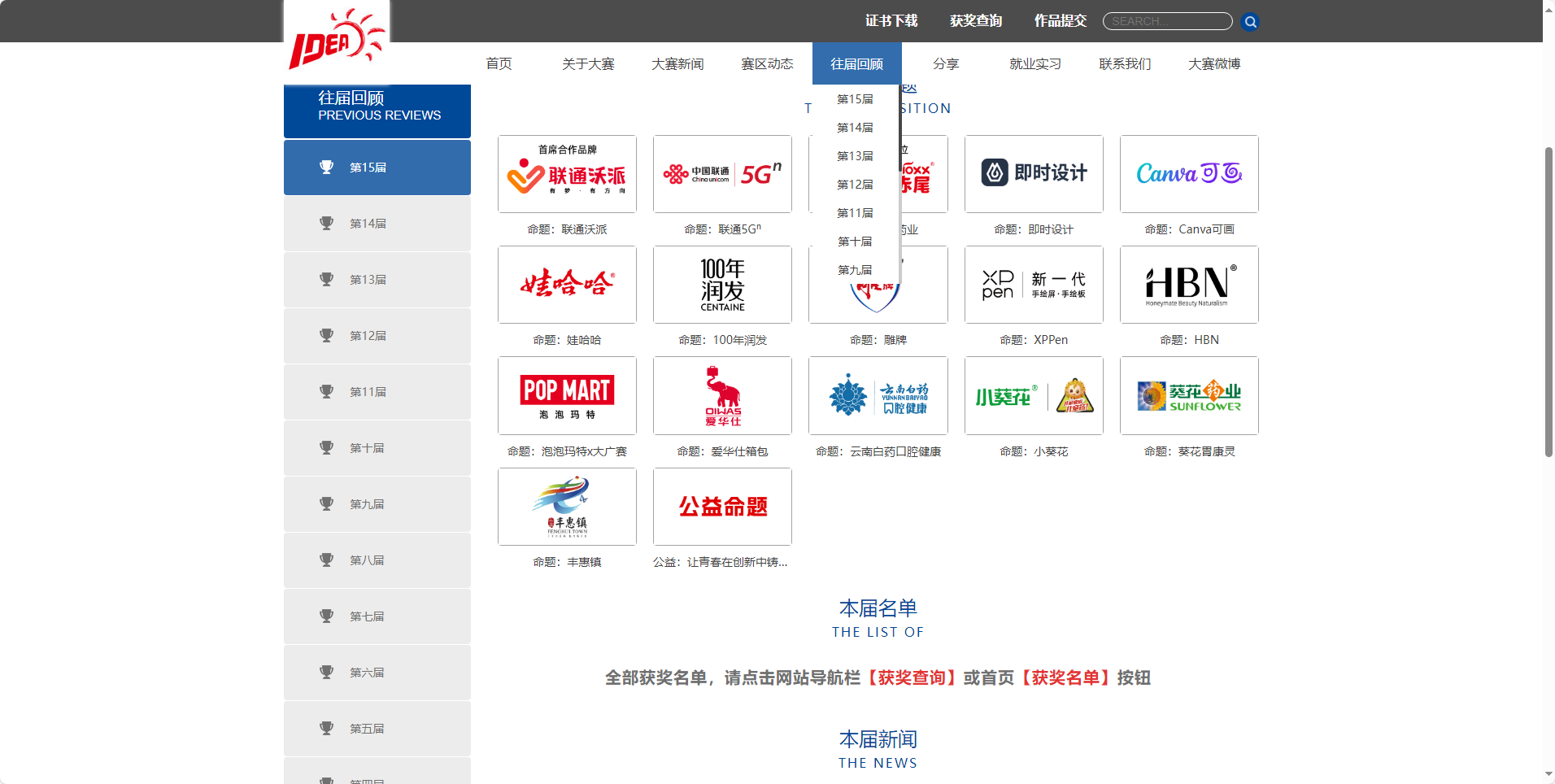
Task: Click the 证书下载 top link
Action: pos(891,21)
